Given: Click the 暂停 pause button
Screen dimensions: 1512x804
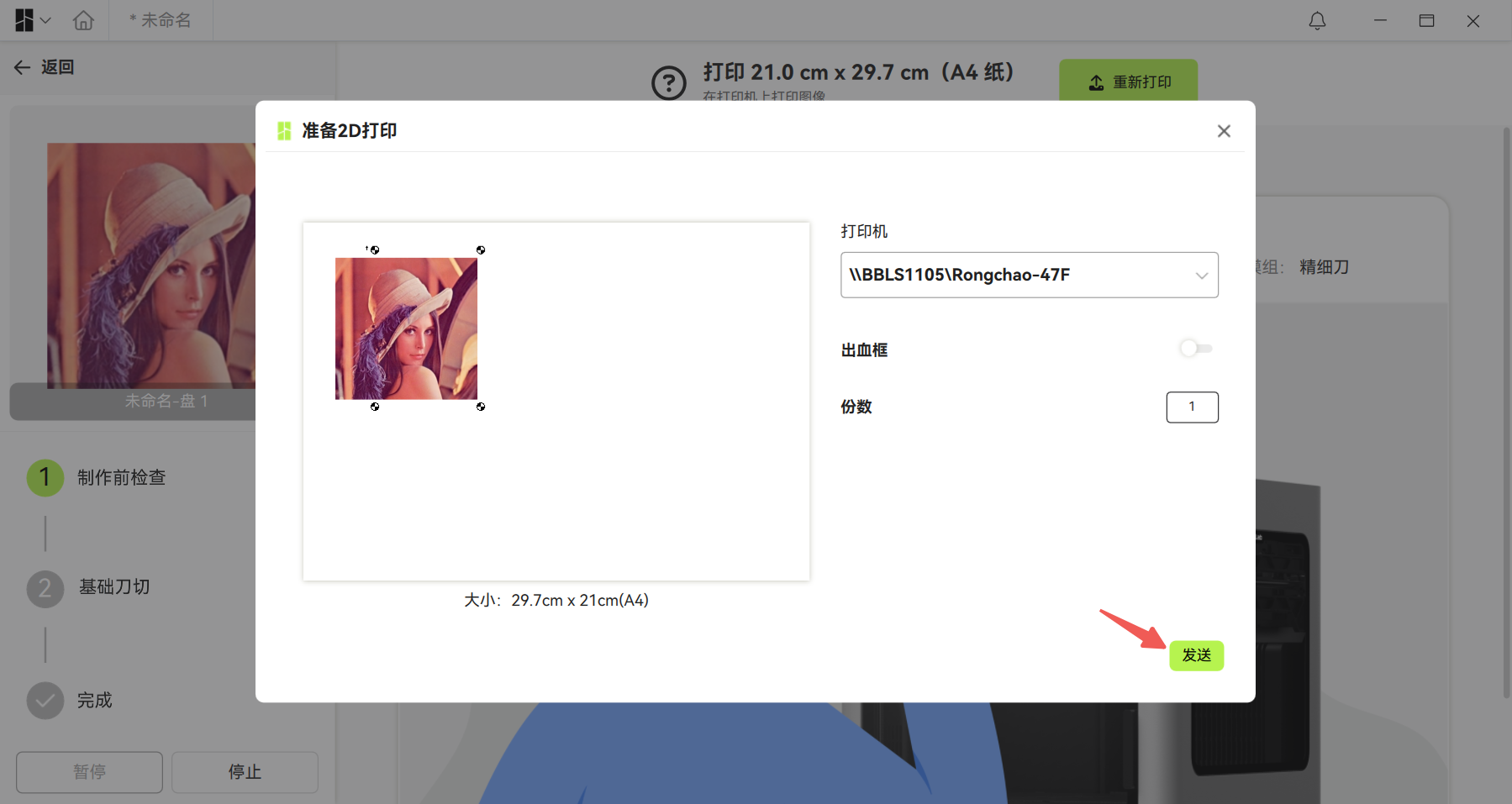Looking at the screenshot, I should [x=89, y=772].
